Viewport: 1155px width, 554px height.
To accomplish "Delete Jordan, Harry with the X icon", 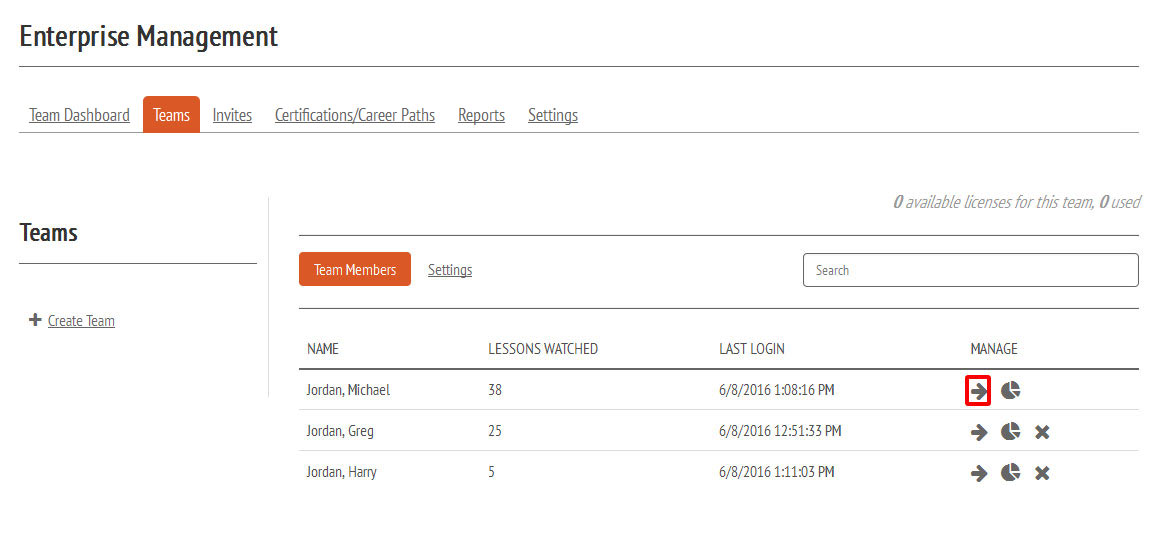I will (1042, 473).
